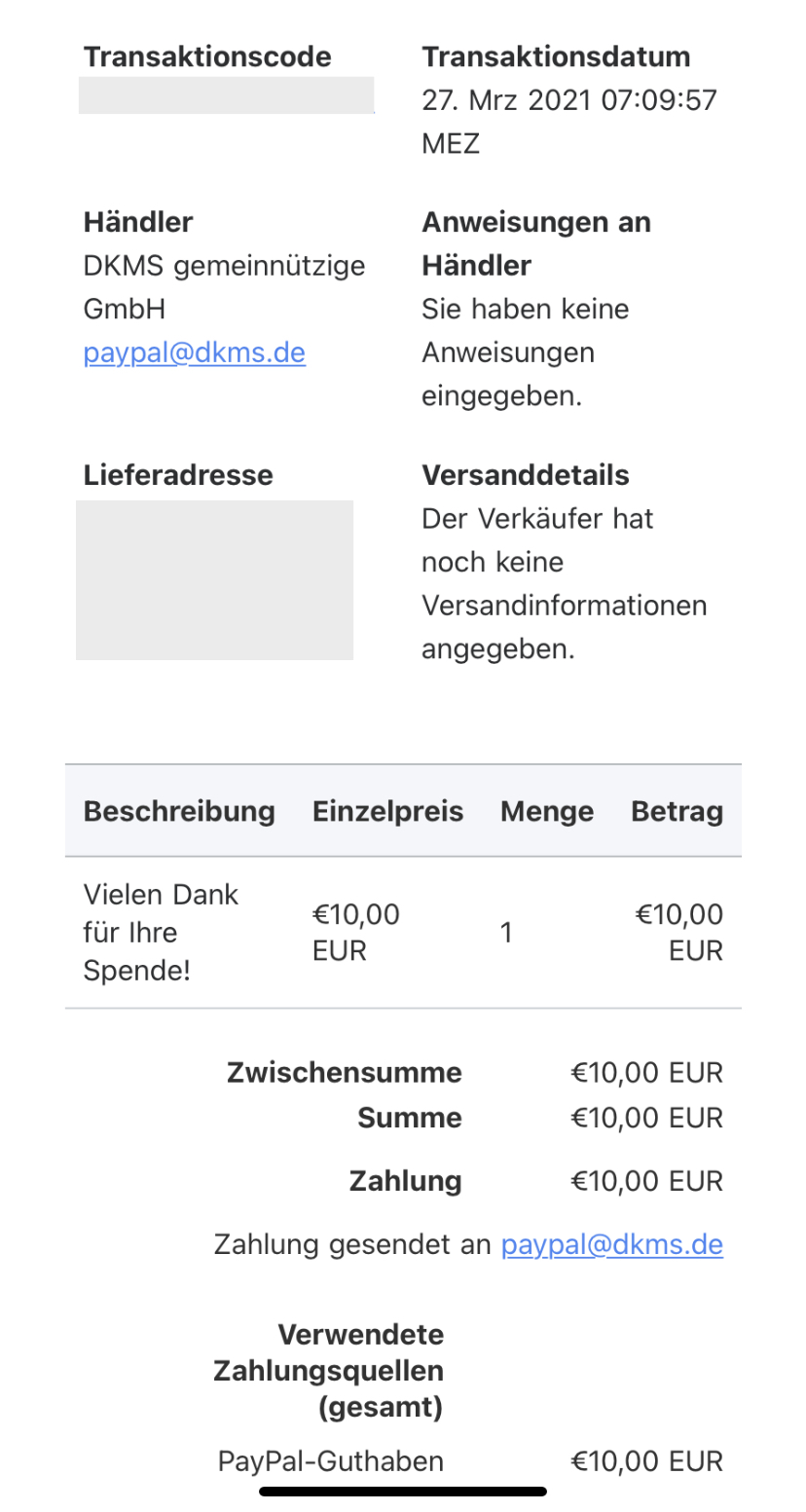
Task: Click the Zahlung label in the totals
Action: (405, 1182)
